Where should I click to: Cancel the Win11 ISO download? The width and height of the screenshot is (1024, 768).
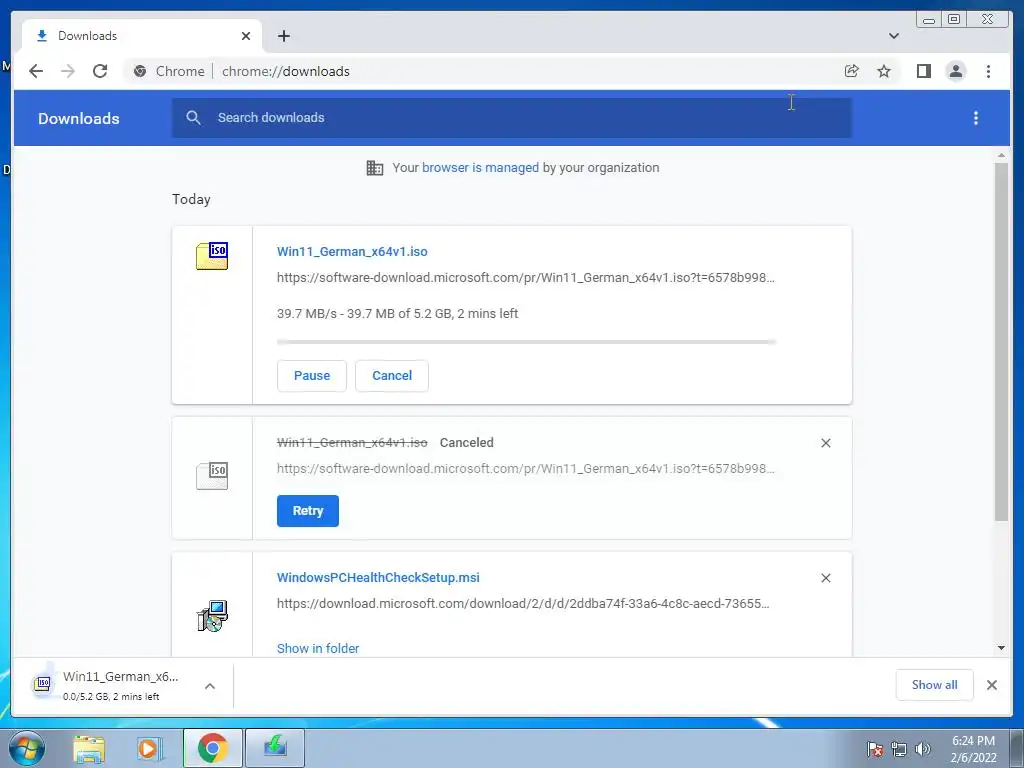click(x=392, y=376)
